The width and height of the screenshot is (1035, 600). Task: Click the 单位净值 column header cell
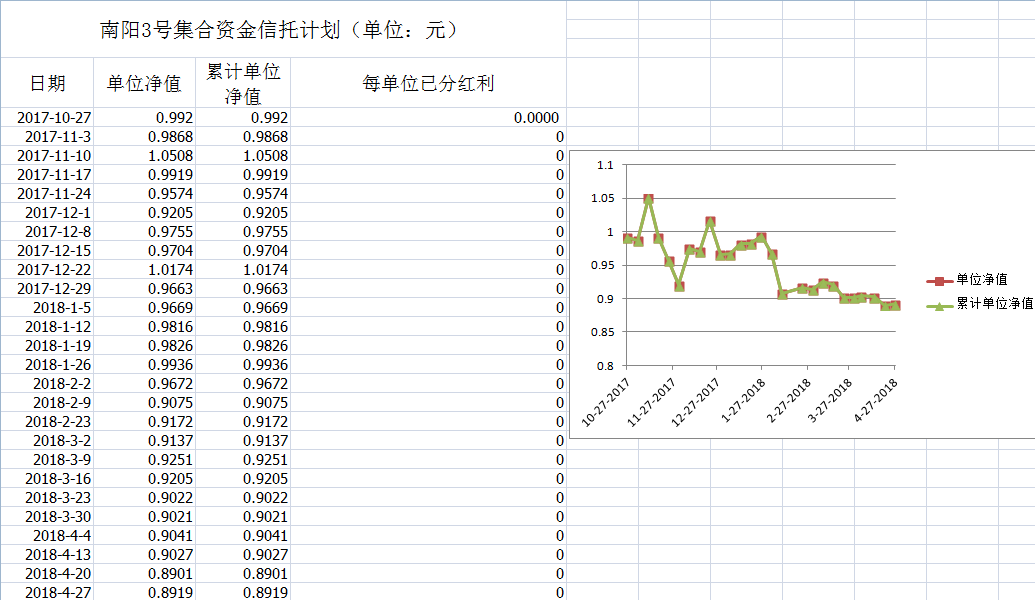[x=144, y=84]
